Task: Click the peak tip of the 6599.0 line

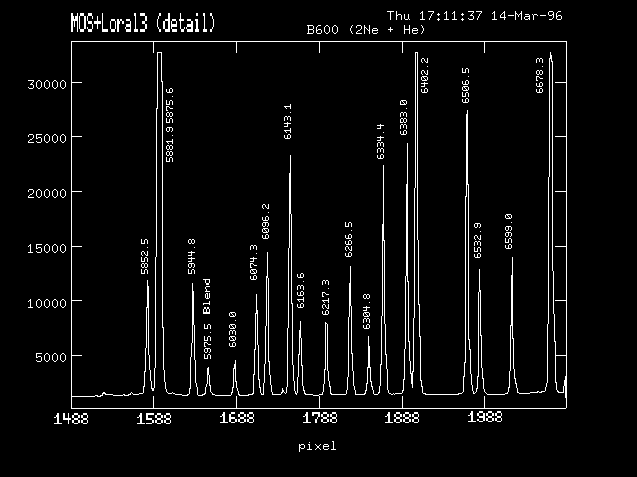Action: coord(512,258)
